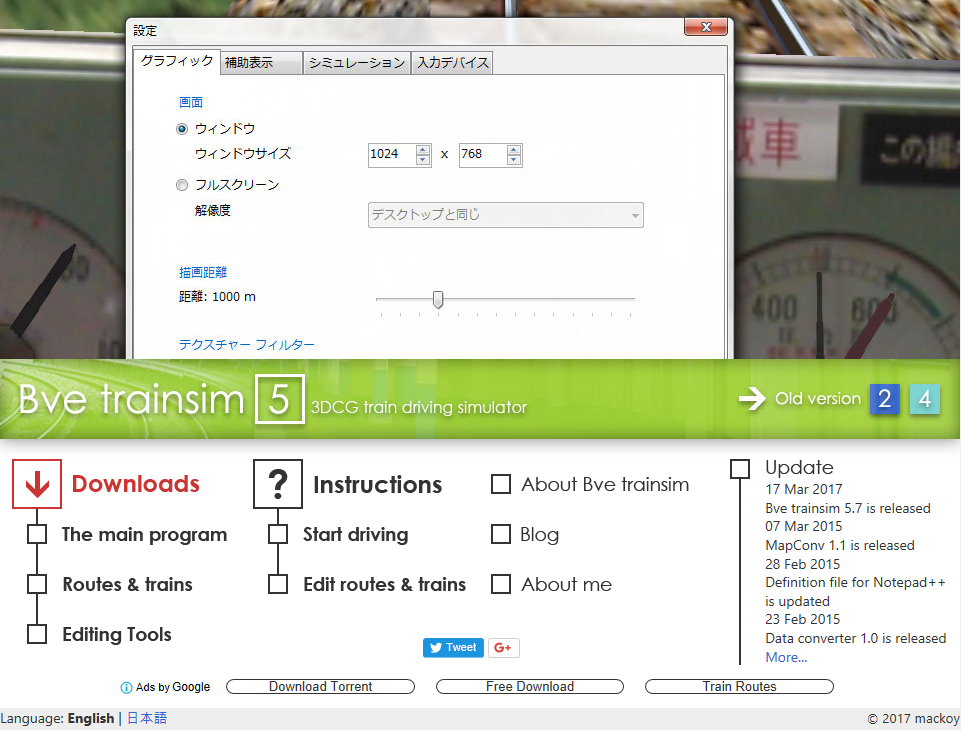Click the Bve trainsim 5 logo box

click(279, 399)
